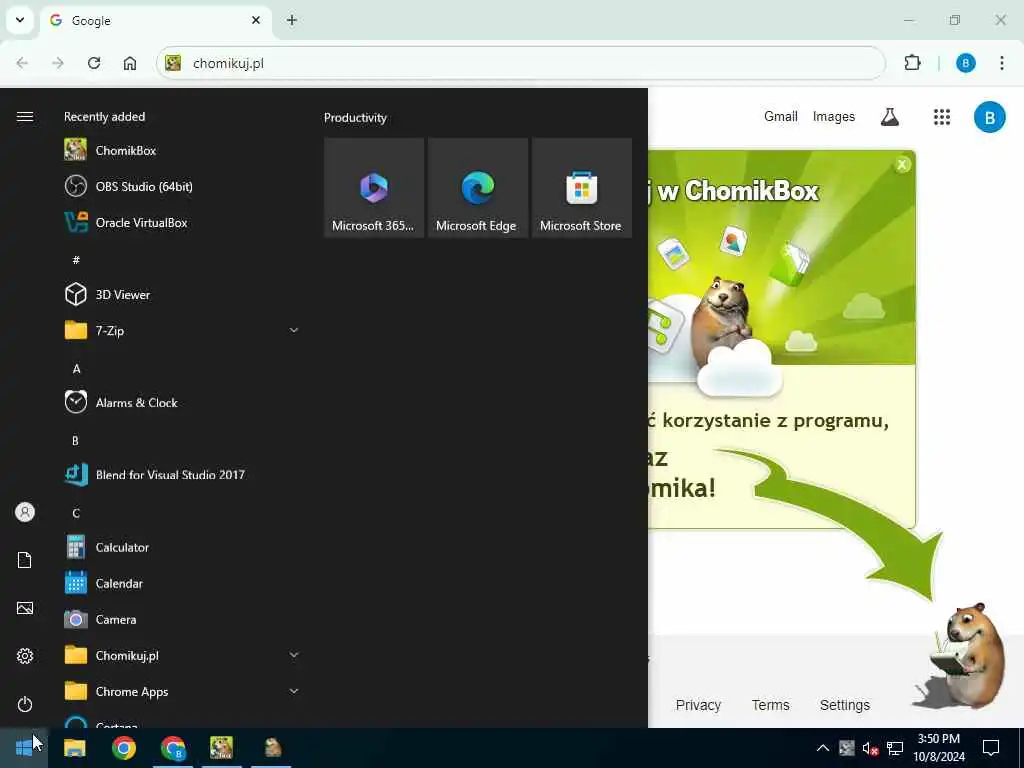Open notification center on taskbar

tap(991, 748)
